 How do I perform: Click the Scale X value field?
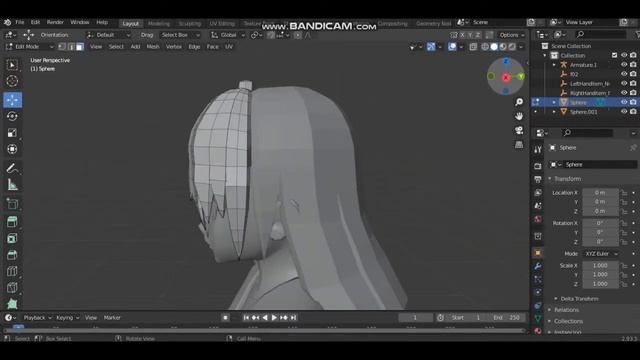click(x=600, y=265)
